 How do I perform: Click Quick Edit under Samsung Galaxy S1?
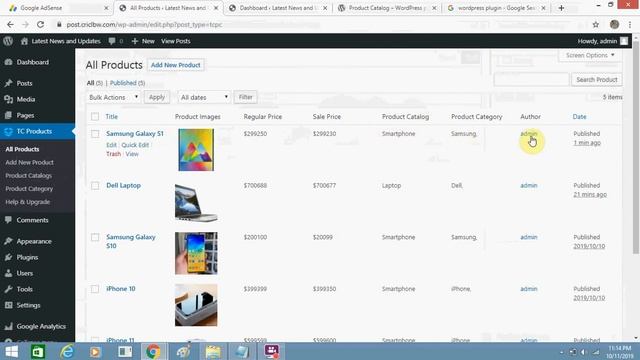coord(135,145)
